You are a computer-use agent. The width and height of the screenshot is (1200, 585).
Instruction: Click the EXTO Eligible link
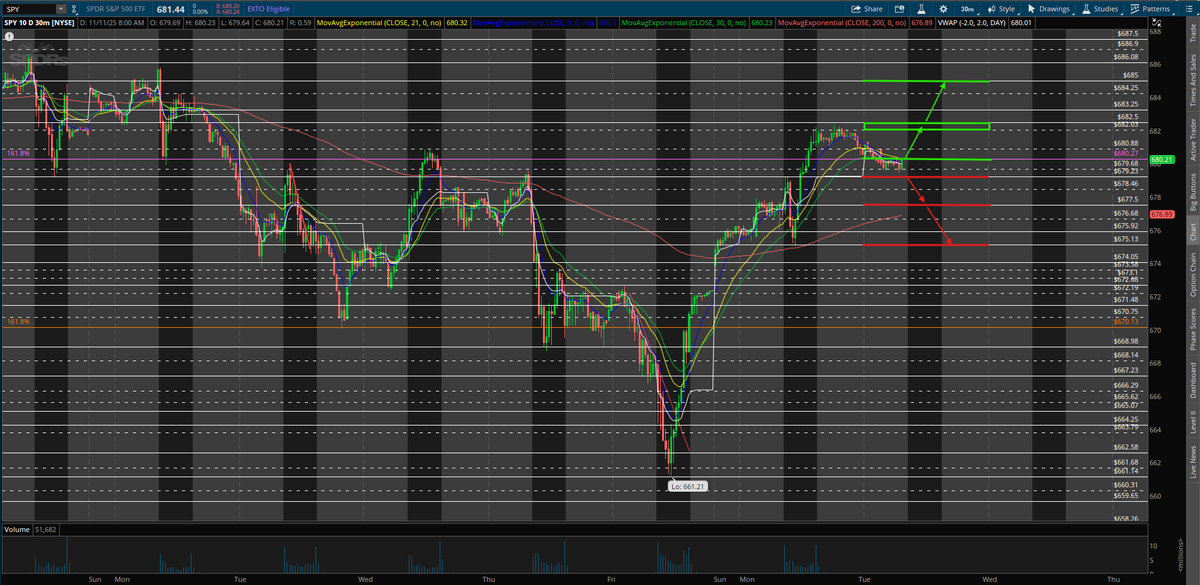pos(267,8)
